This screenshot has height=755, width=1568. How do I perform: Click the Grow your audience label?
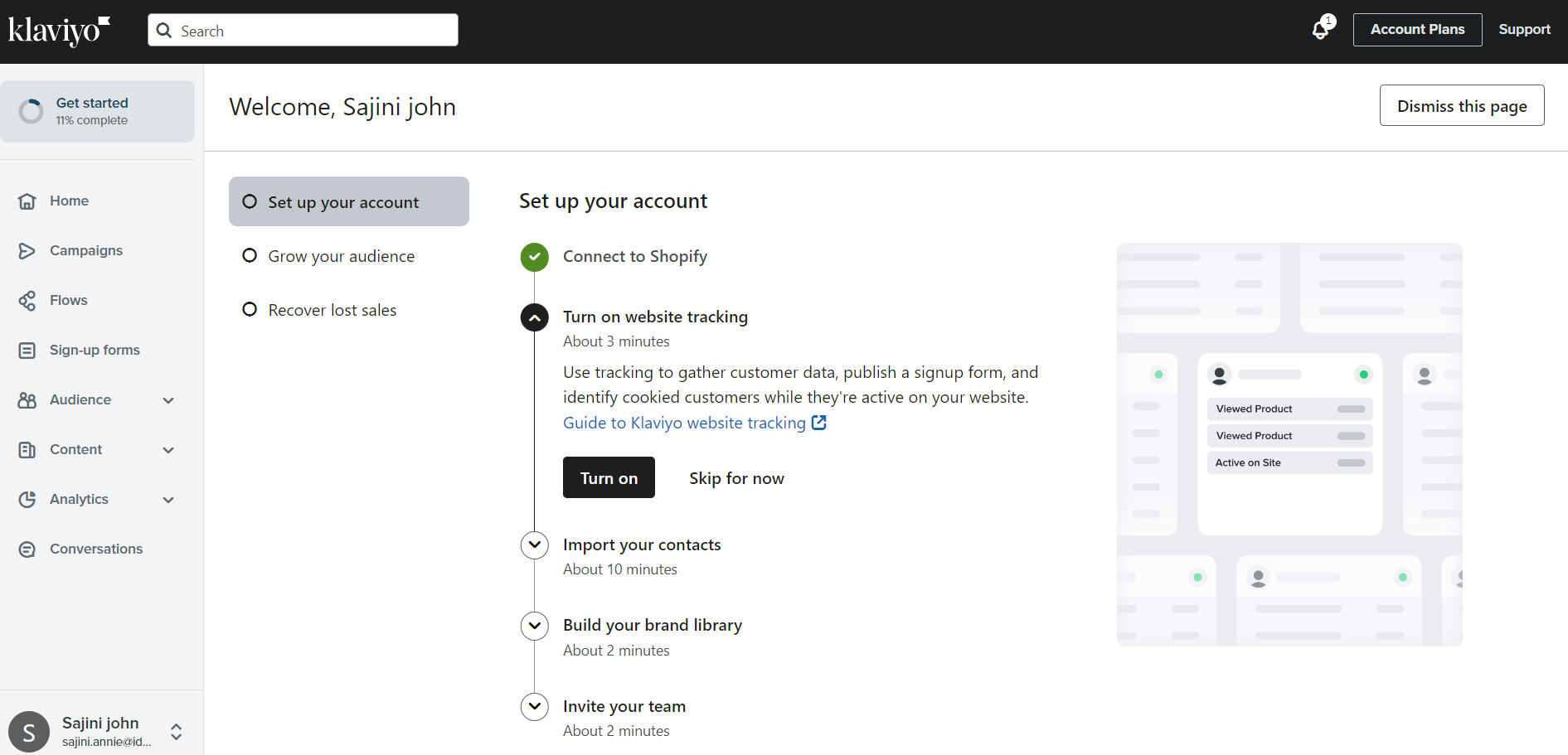tap(342, 256)
